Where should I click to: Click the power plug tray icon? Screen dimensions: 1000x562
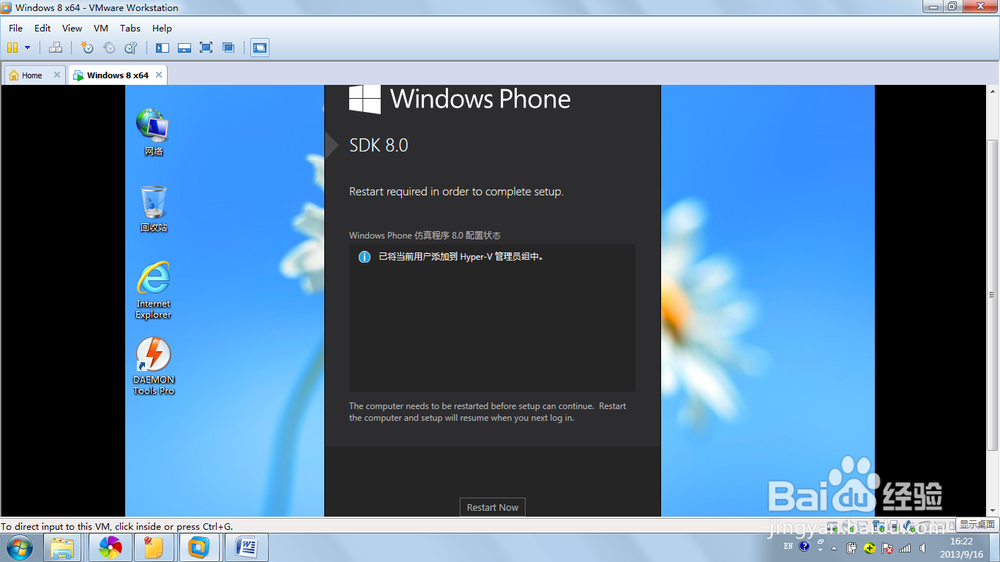point(851,548)
